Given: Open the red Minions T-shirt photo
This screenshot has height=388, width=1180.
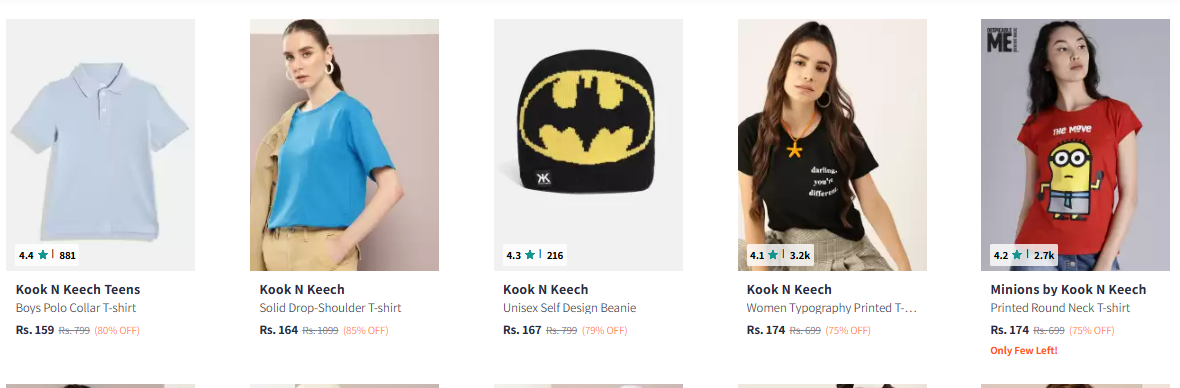Looking at the screenshot, I should [x=1075, y=144].
